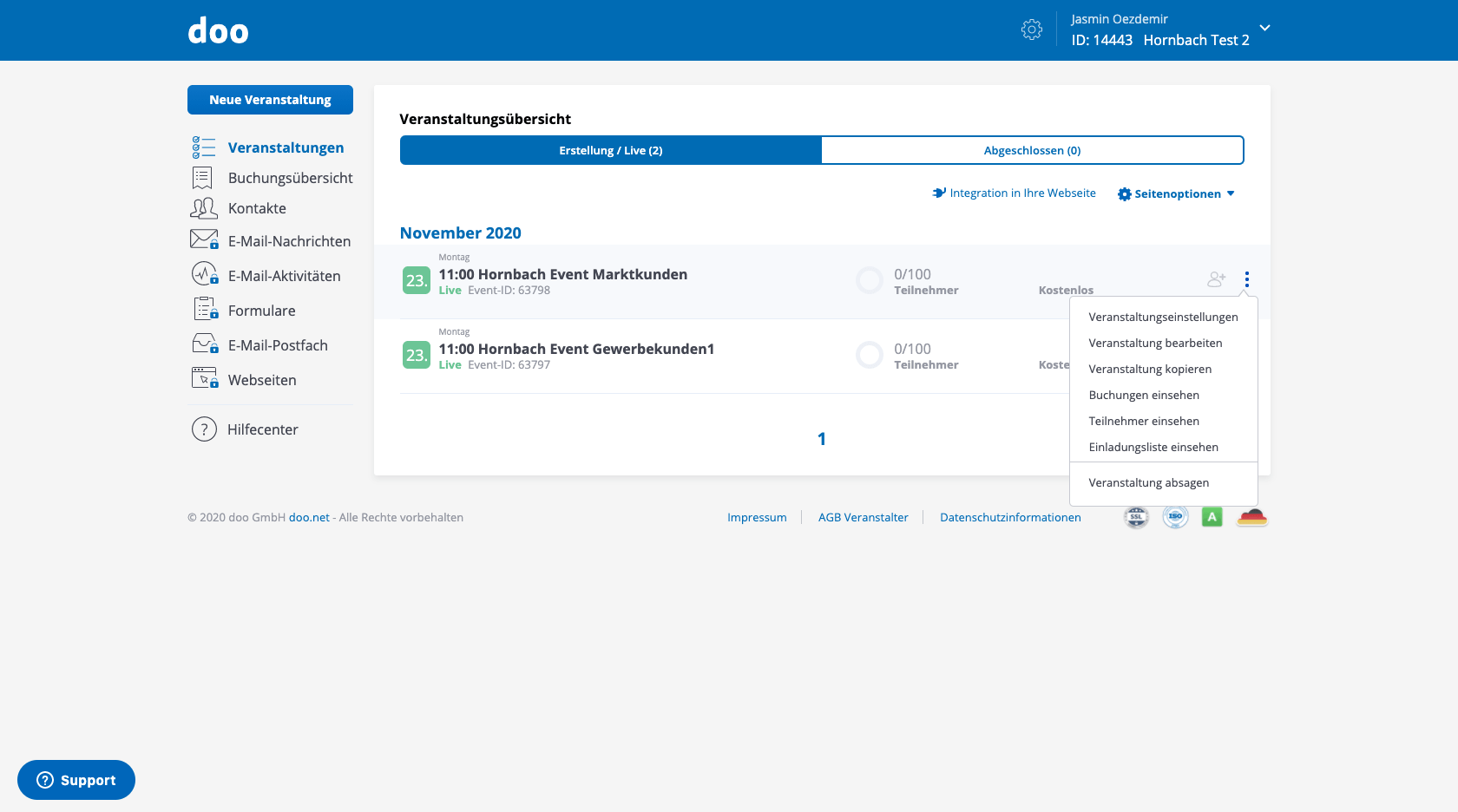Image resolution: width=1458 pixels, height=812 pixels.
Task: Click the E-Mail-Postfach inbox icon
Action: (x=206, y=344)
